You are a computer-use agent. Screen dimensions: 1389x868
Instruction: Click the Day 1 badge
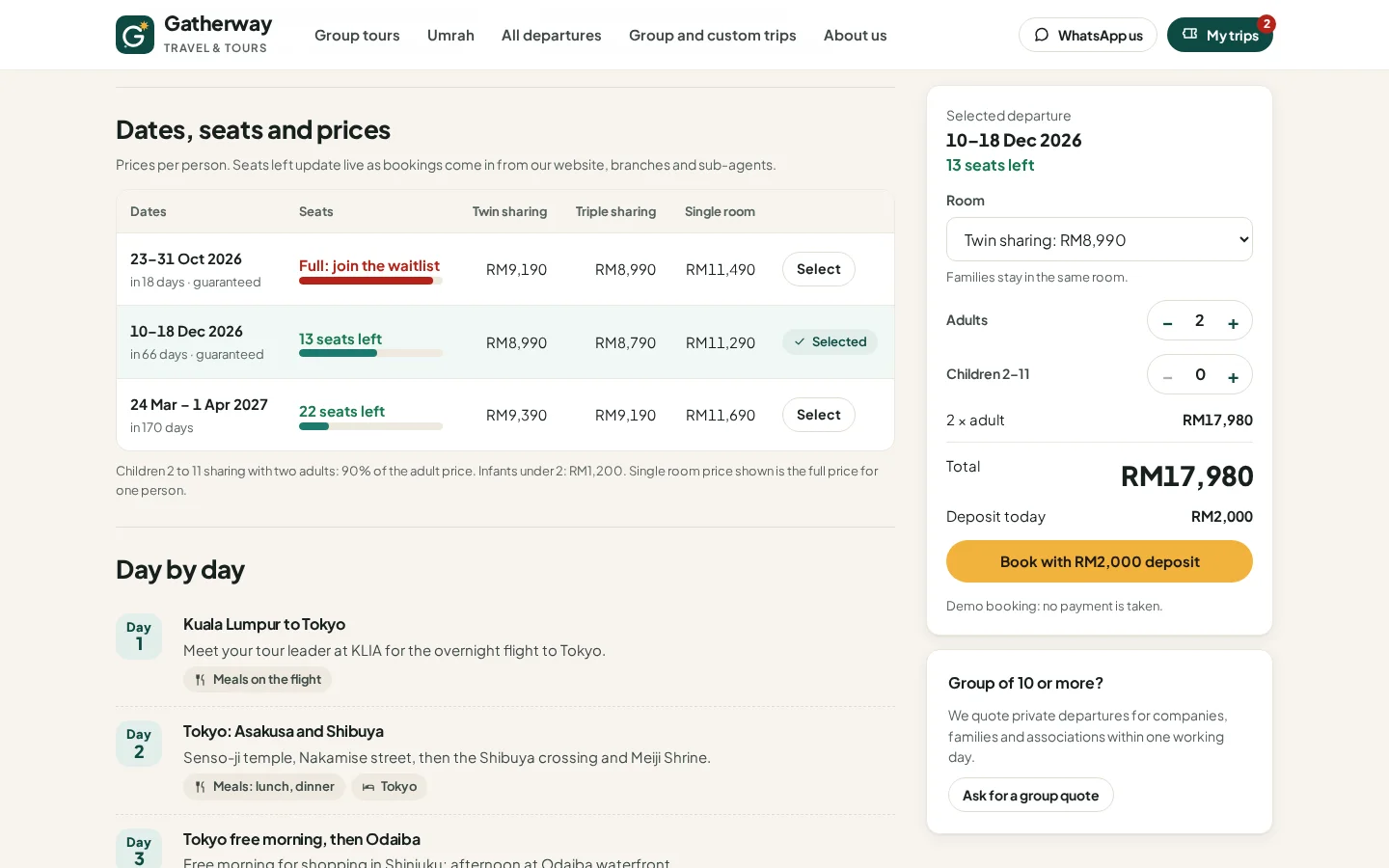pos(139,637)
